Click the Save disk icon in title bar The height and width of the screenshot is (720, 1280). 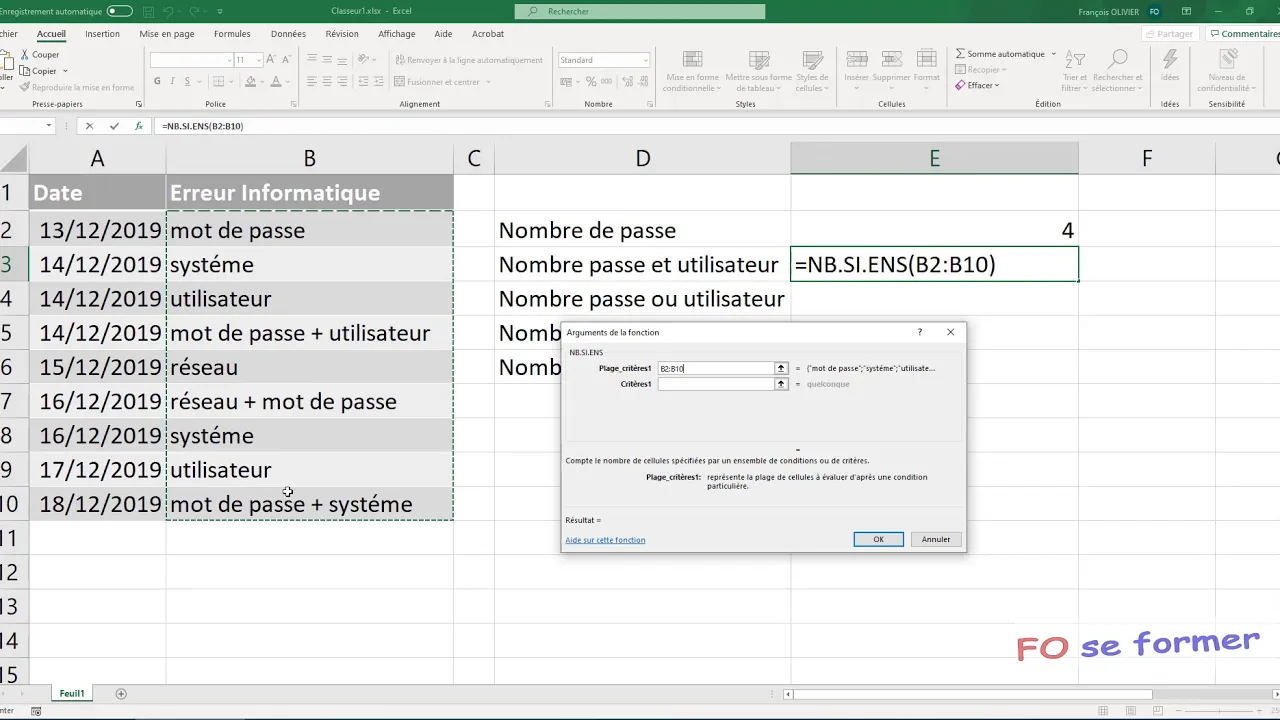(150, 12)
